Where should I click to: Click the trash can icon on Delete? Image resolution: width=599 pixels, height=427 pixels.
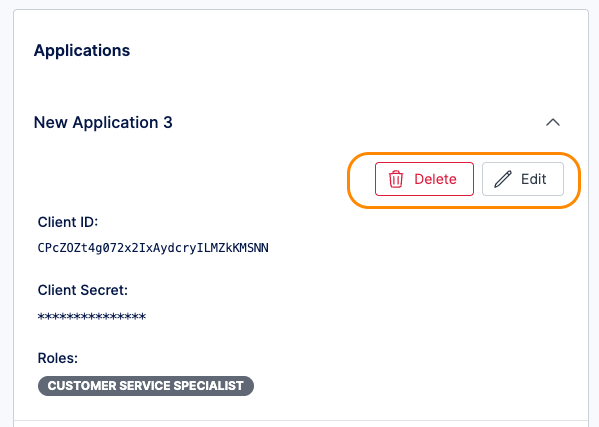click(x=396, y=179)
